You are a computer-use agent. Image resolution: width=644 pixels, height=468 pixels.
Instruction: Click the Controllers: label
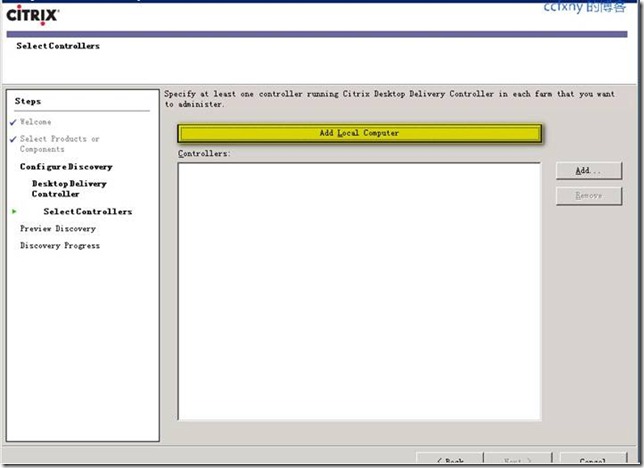[204, 154]
